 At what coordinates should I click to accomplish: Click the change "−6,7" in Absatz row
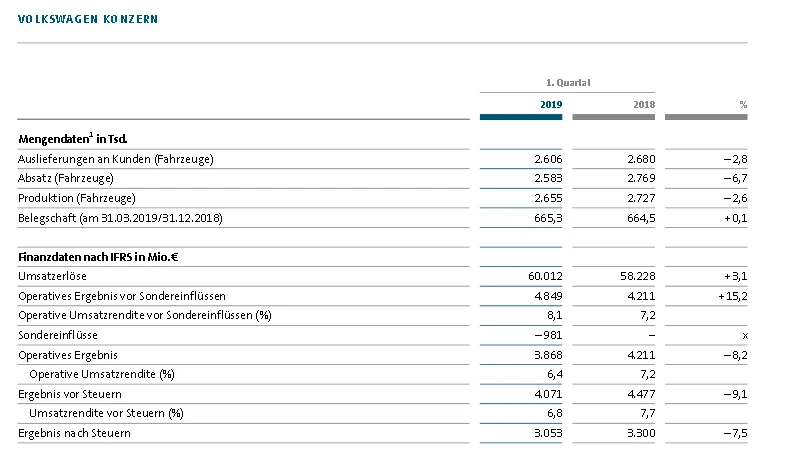pos(735,178)
